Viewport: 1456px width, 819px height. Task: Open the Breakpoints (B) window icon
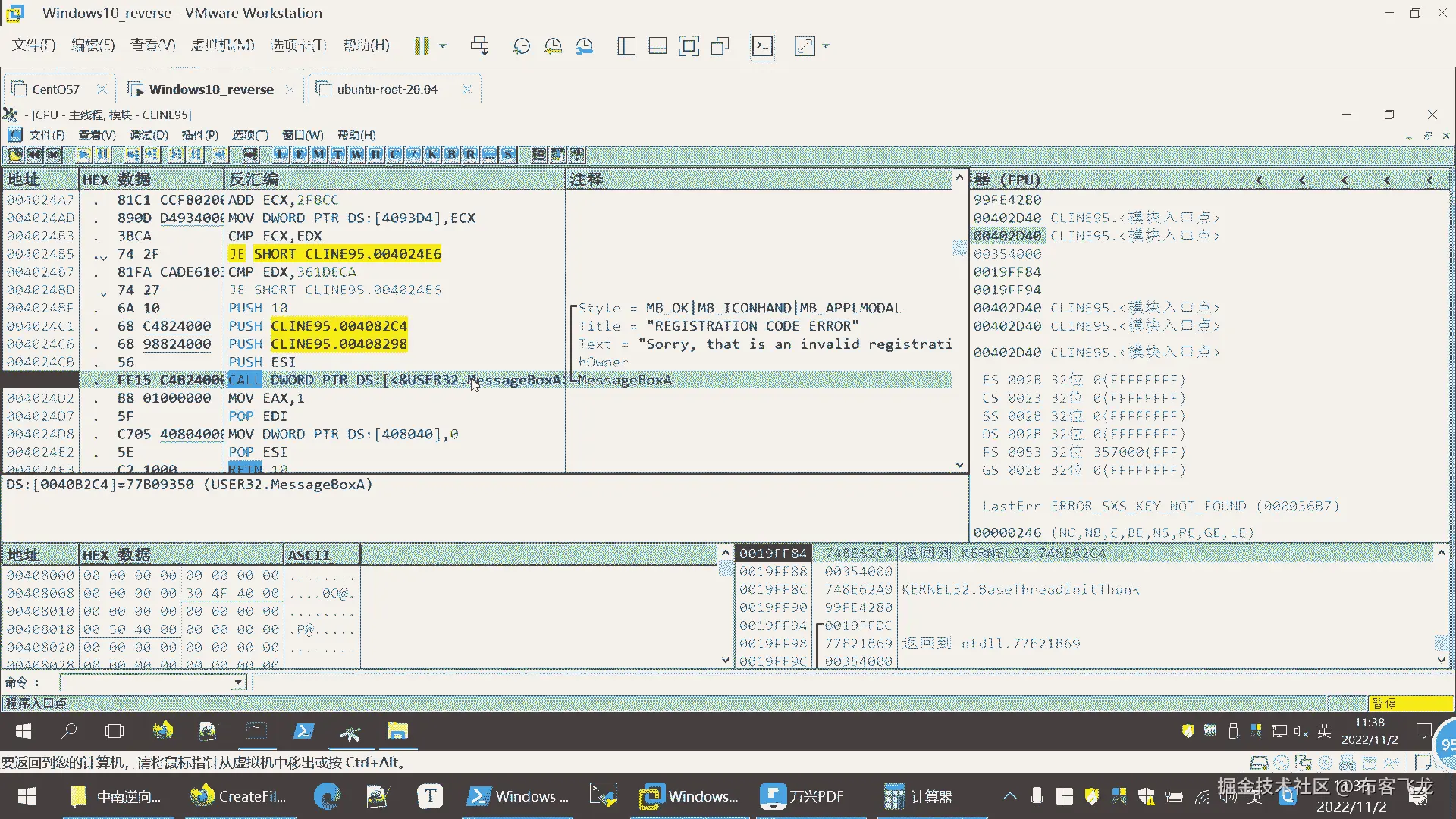click(451, 155)
